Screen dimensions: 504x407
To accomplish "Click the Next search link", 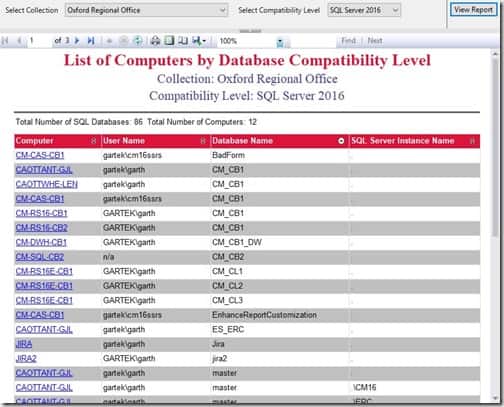I will pos(375,41).
